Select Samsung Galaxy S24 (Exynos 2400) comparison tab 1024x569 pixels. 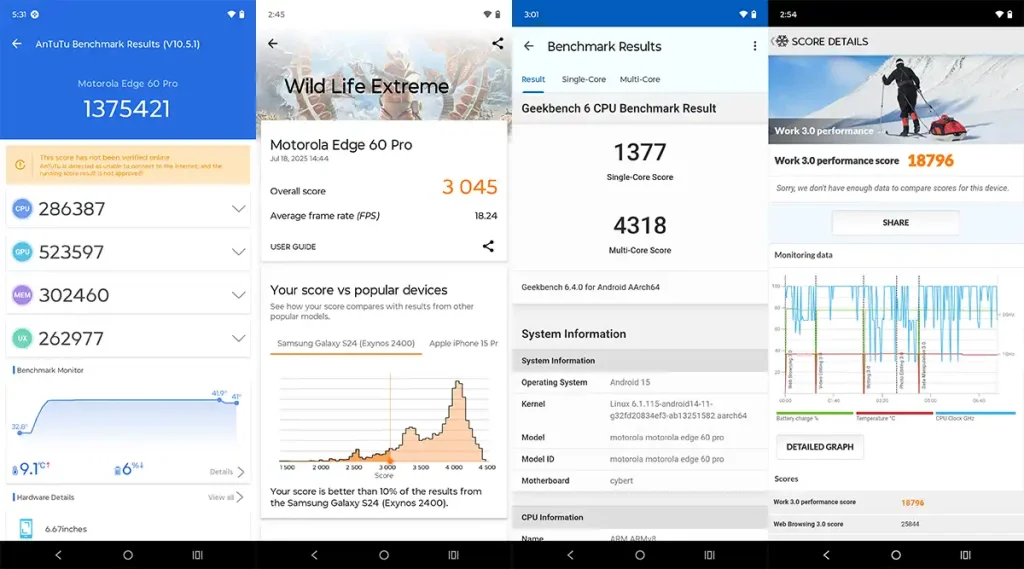345,343
